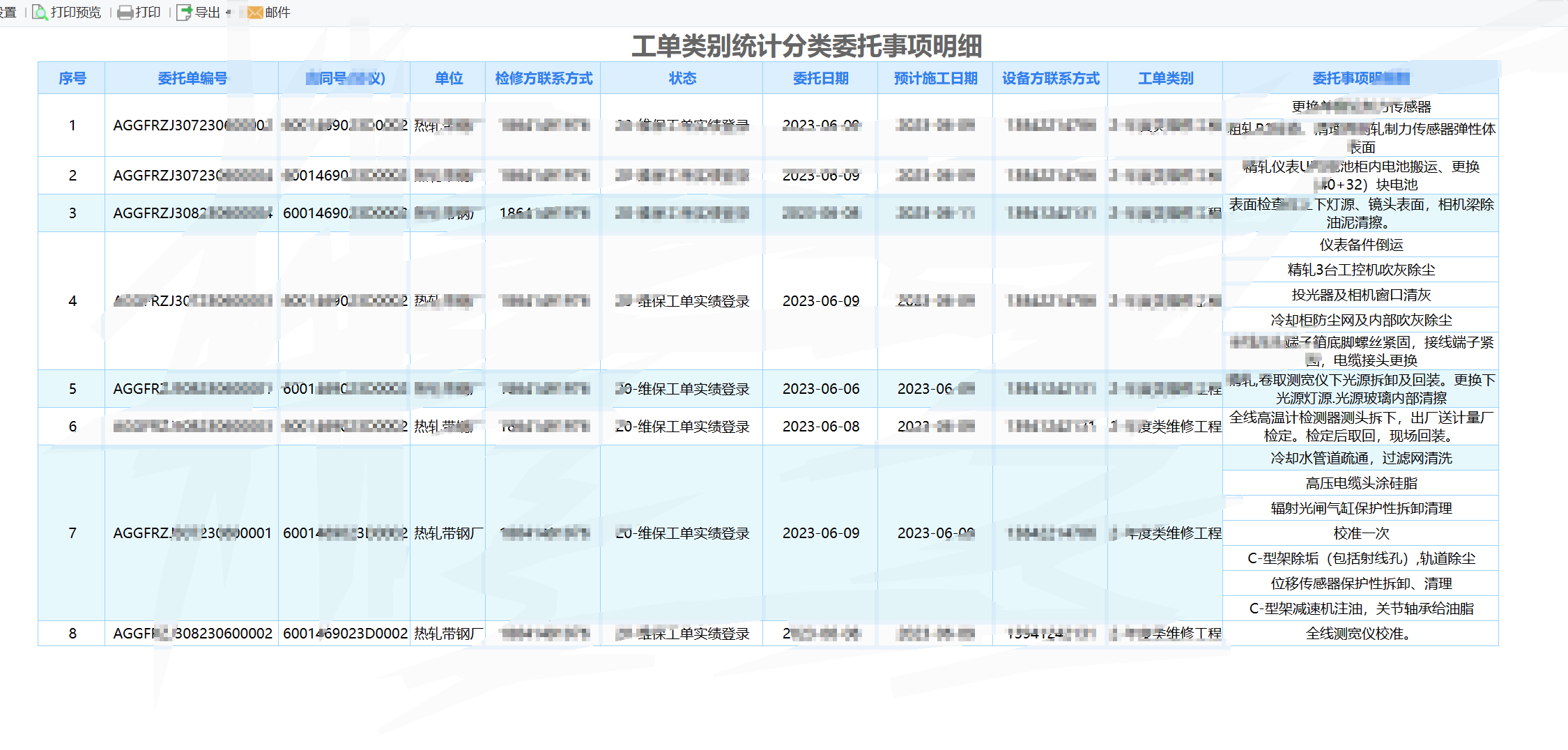The width and height of the screenshot is (1568, 750).
Task: Click 热轧带钢厂 unit cell in row 8
Action: pos(448,634)
